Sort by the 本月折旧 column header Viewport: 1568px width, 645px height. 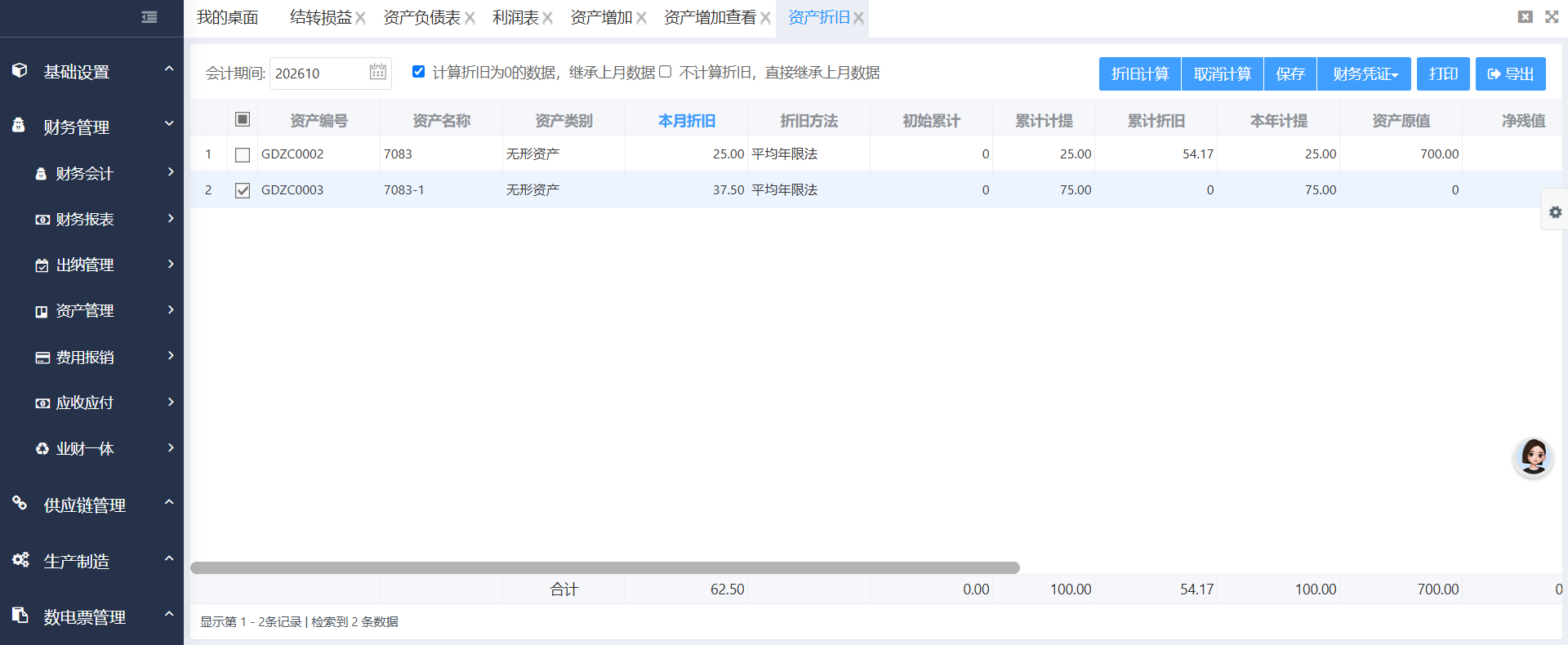pyautogui.click(x=686, y=120)
